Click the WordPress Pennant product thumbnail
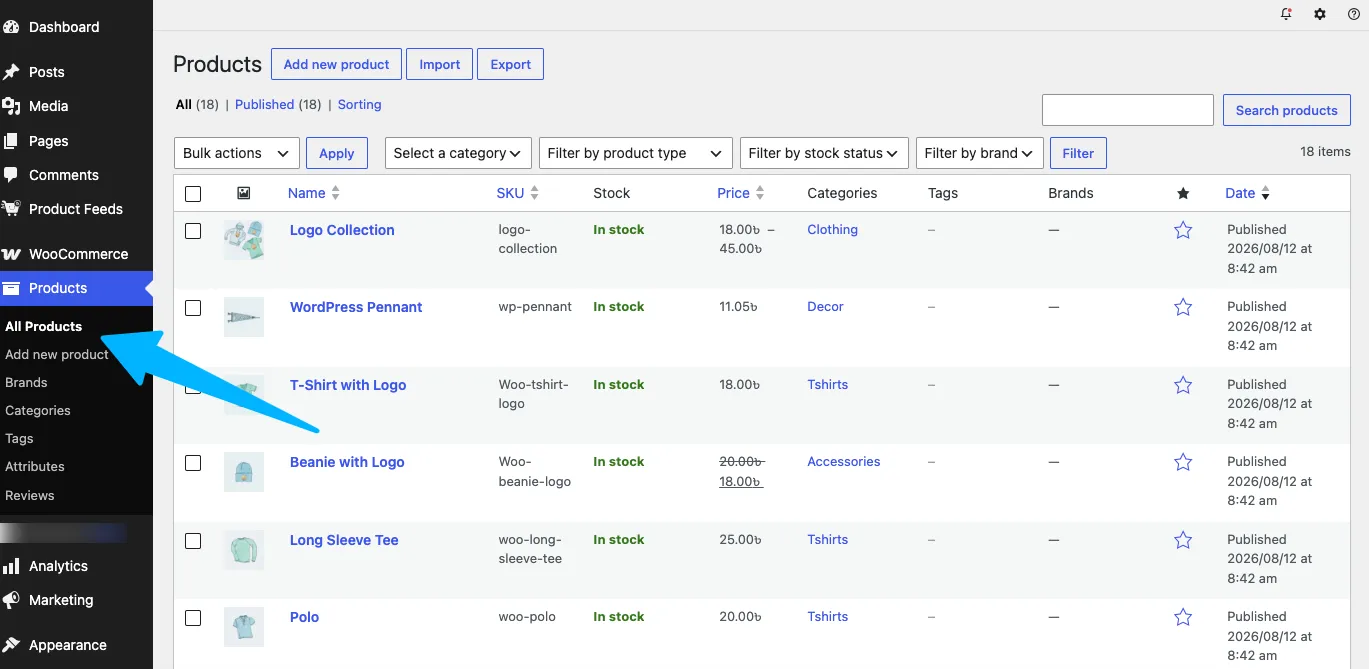The image size is (1369, 669). (244, 317)
